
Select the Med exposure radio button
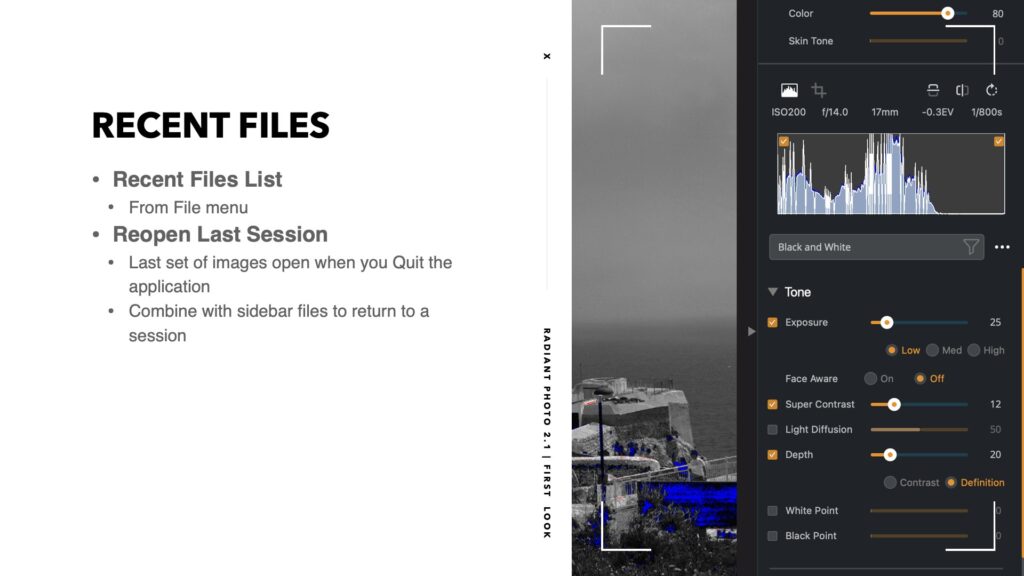933,351
